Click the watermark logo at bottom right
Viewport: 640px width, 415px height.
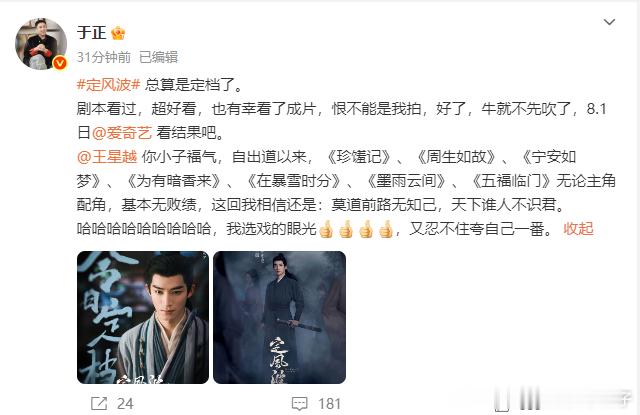[x=563, y=398]
